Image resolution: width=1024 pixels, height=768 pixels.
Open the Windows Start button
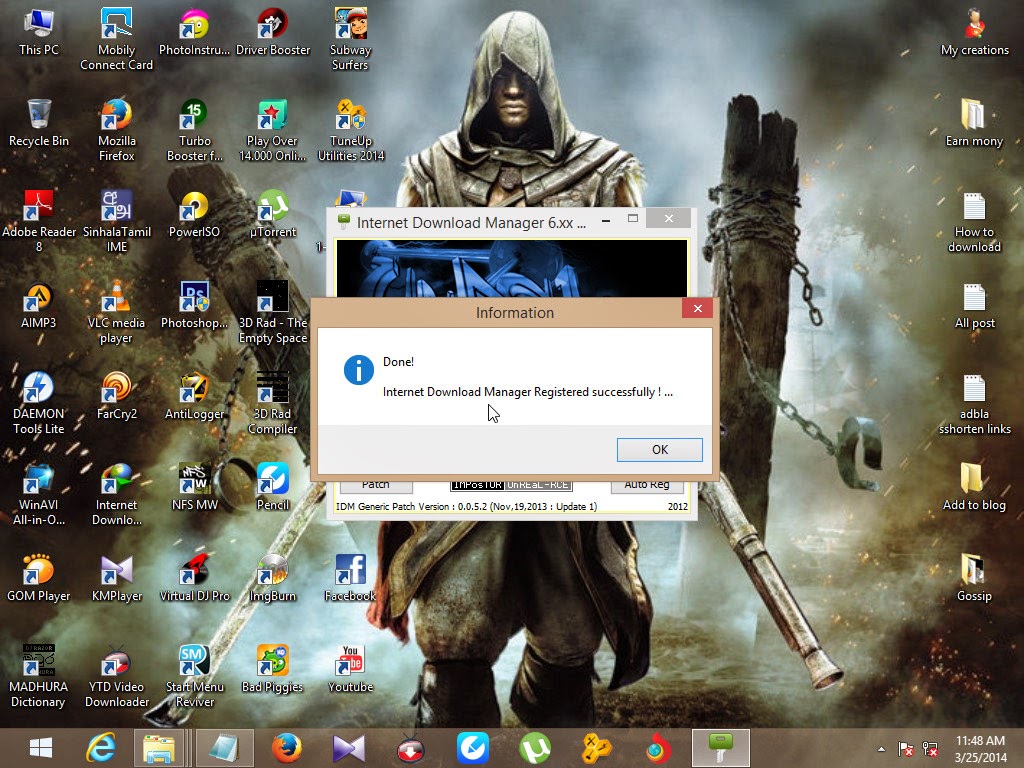coord(40,748)
